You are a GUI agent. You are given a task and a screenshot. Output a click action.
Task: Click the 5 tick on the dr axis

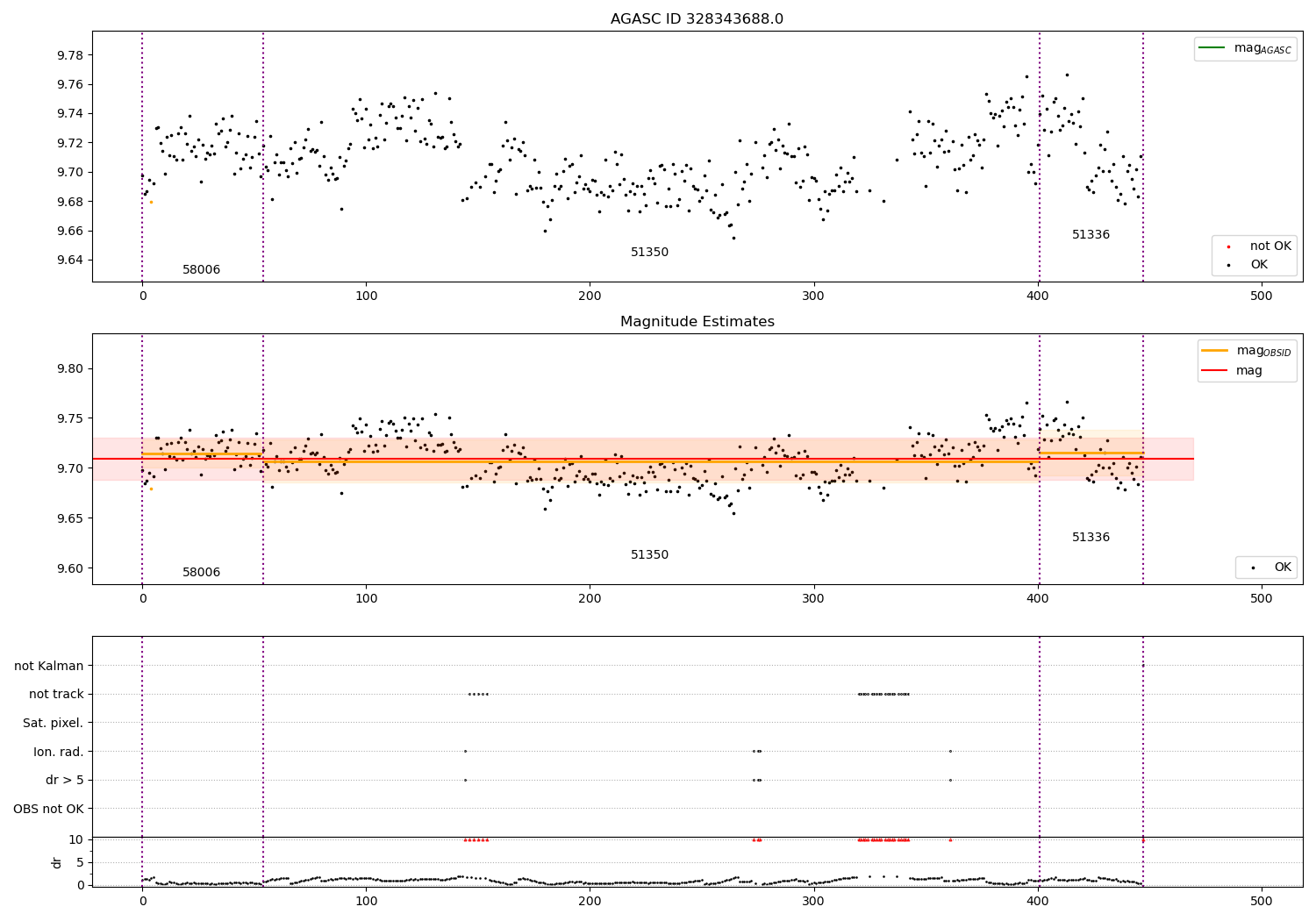[x=80, y=863]
